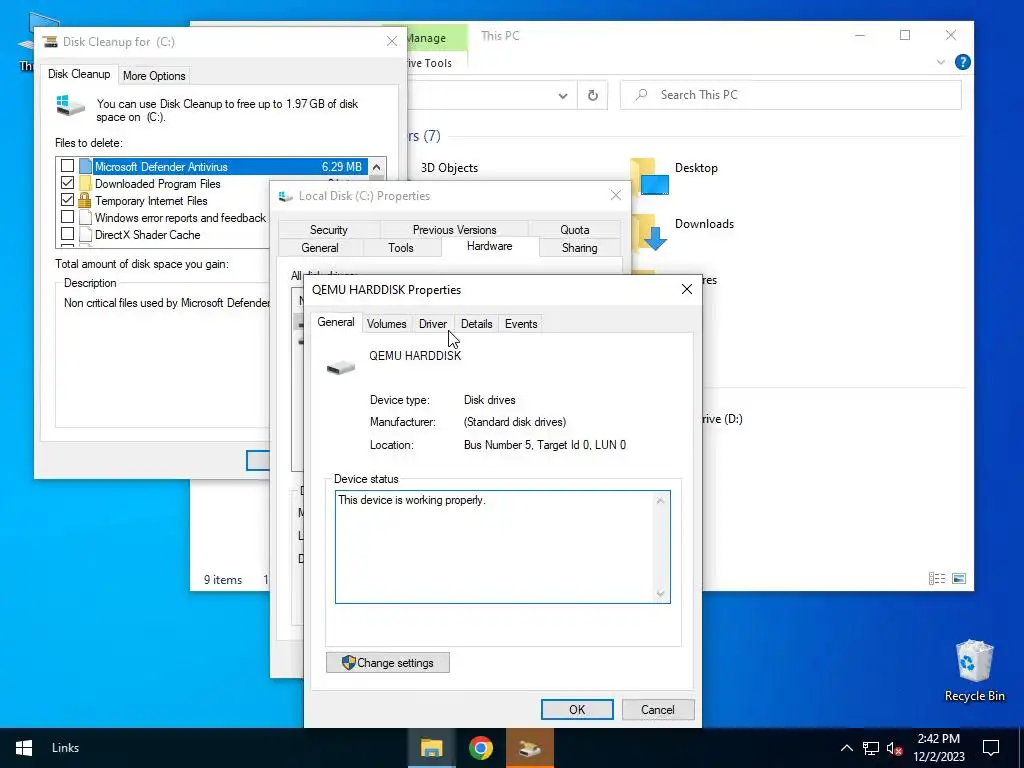Select the Events tab

tap(520, 324)
